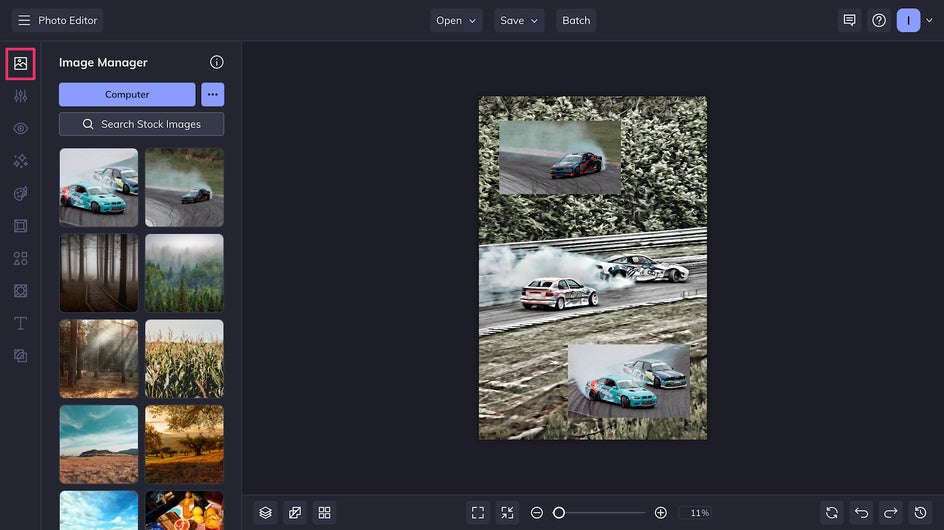Viewport: 944px width, 530px height.
Task: Select the single drift car smoke thumbnail
Action: [184, 187]
